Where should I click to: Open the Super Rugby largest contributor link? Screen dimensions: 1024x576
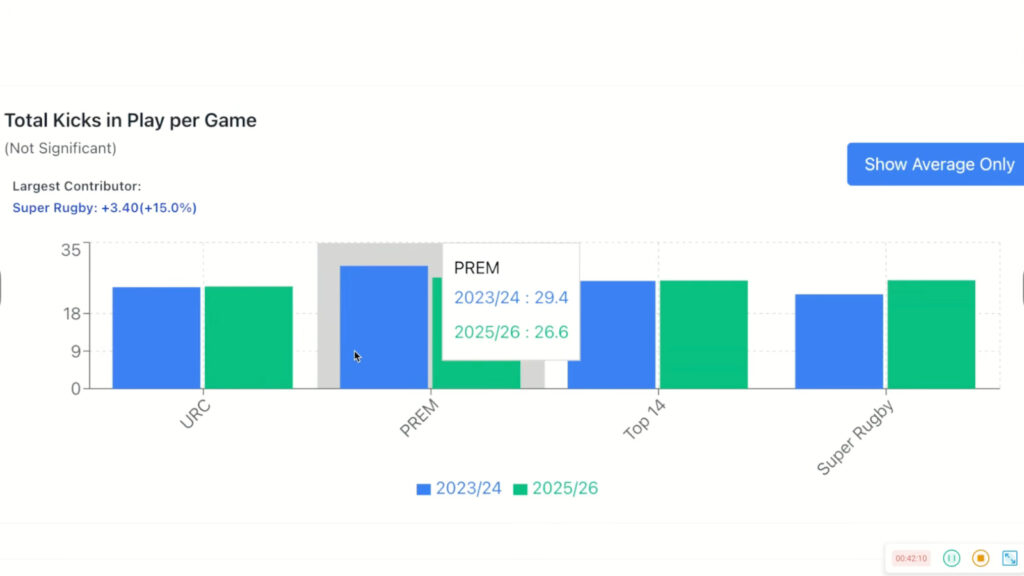104,208
